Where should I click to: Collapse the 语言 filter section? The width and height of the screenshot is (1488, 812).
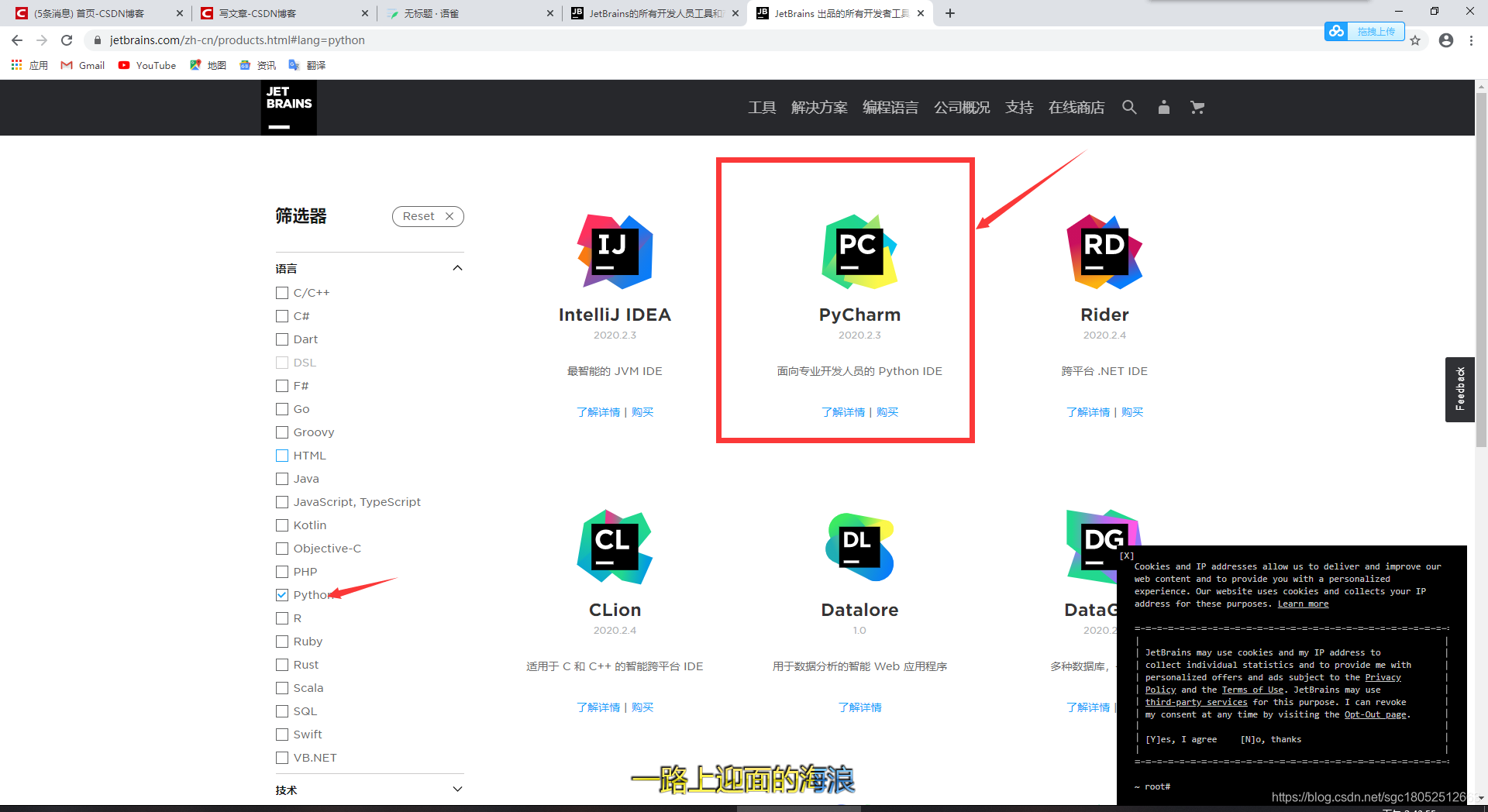[457, 268]
